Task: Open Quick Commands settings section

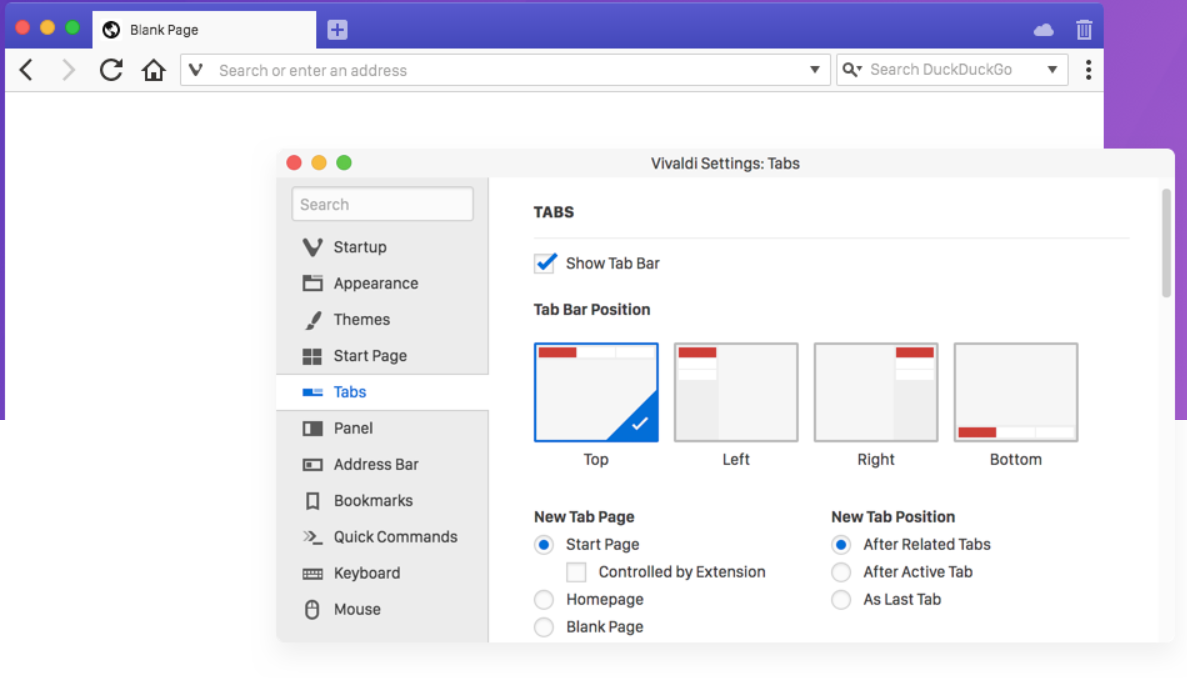Action: click(382, 537)
